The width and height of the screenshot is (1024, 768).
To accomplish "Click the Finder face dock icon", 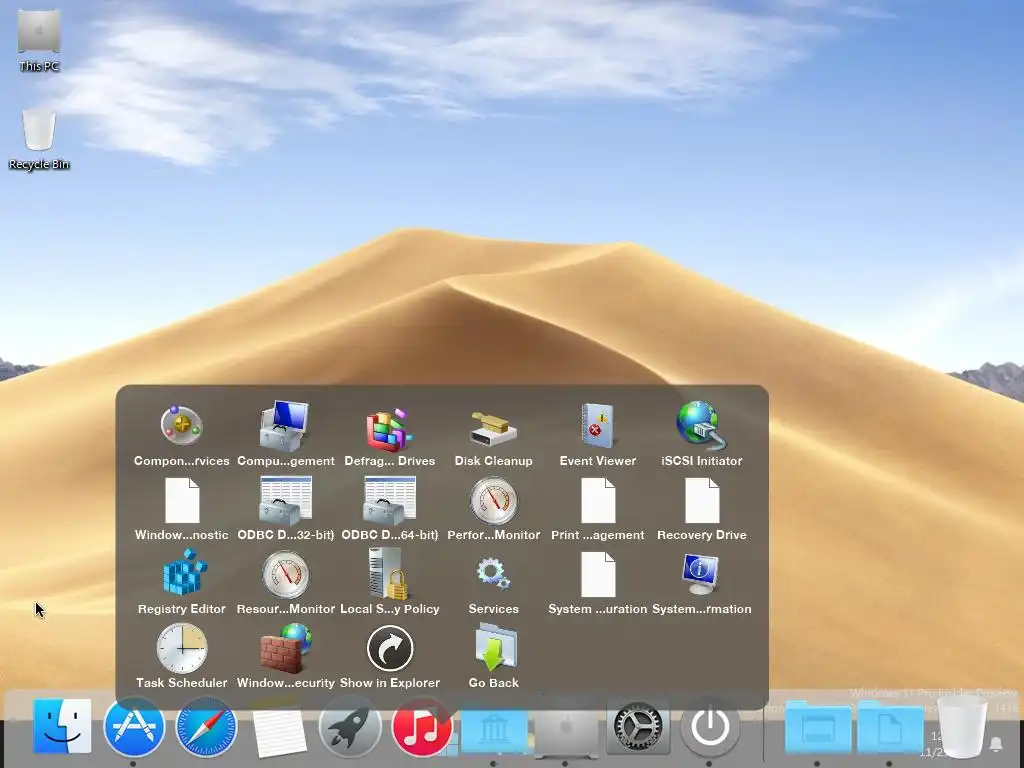I will [x=61, y=726].
